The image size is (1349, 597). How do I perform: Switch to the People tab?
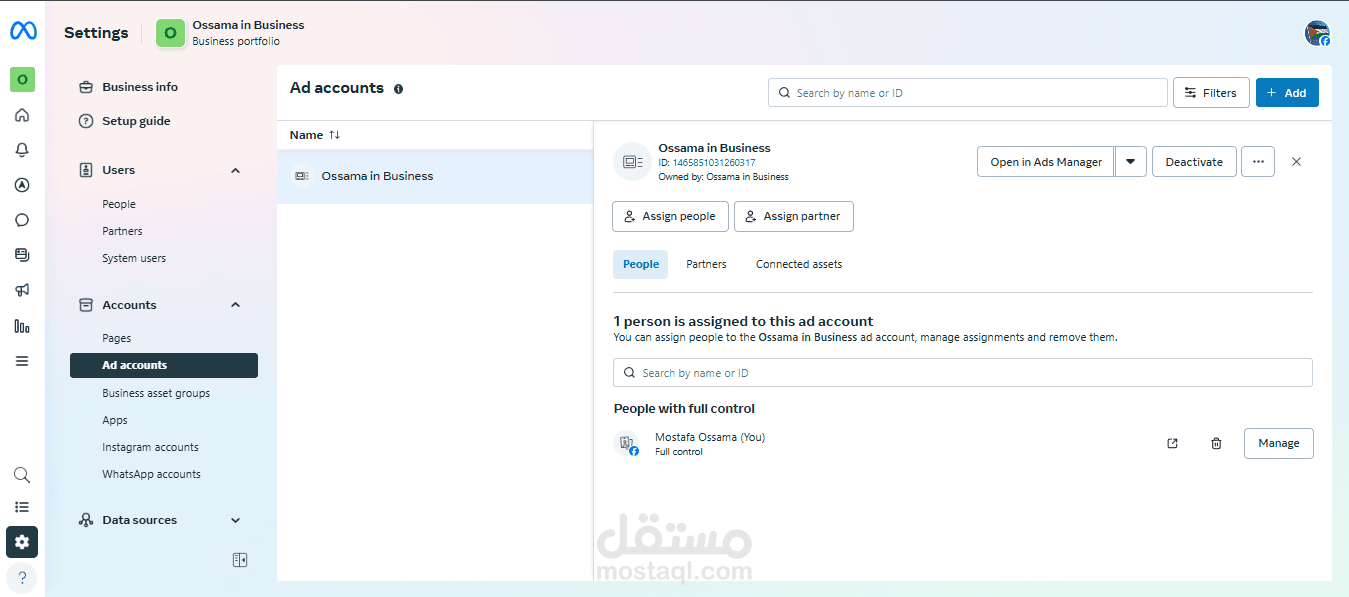[641, 264]
